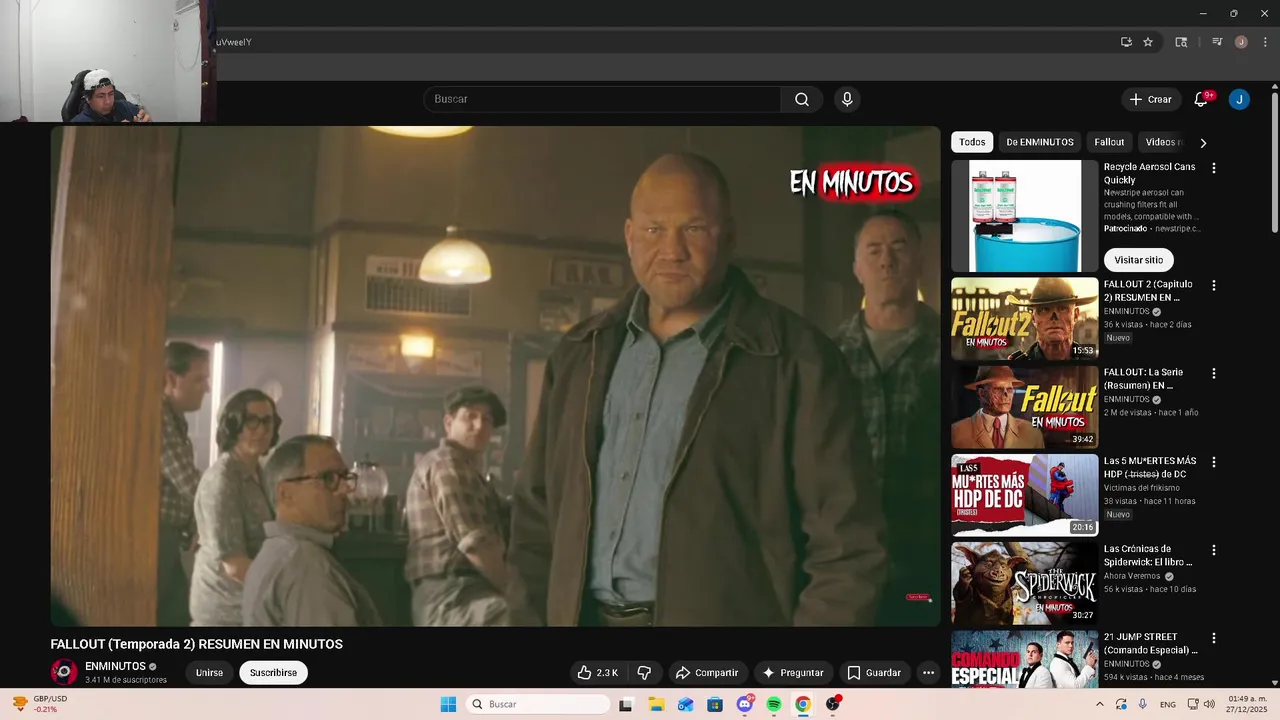Open options for FALLOUT 2 (Capítulo 2) video
Screen dimensions: 1280x720
(x=1214, y=286)
